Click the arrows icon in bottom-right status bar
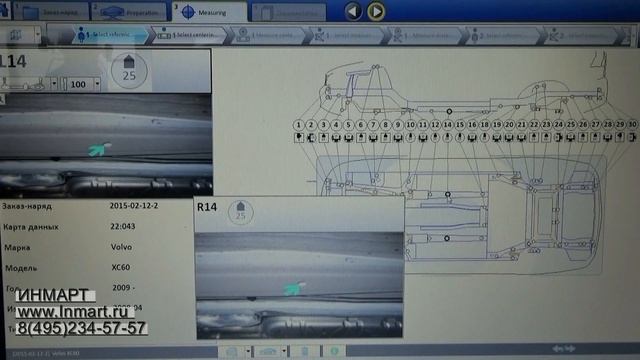 564,349
